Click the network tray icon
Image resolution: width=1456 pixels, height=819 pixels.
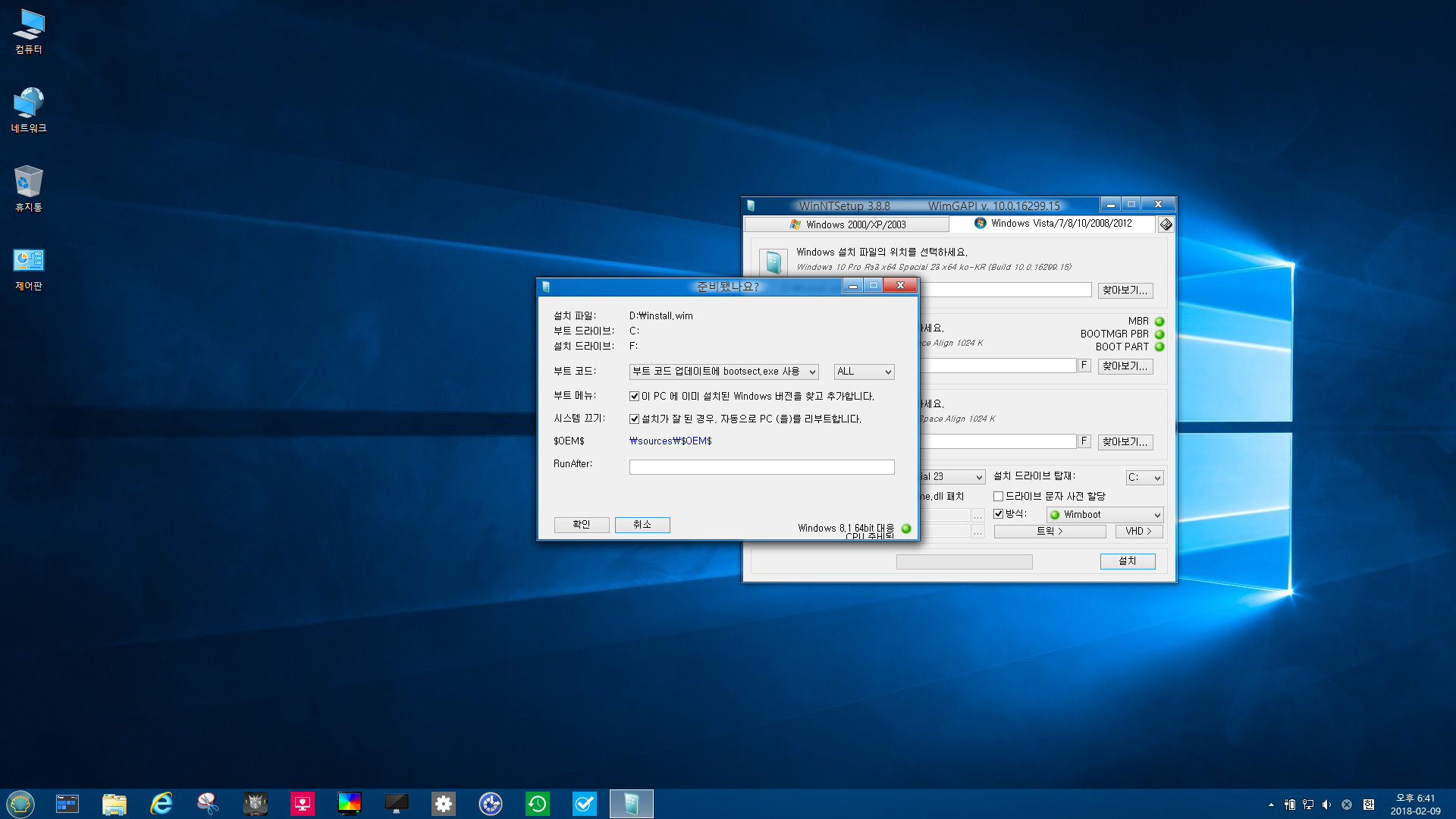(x=1307, y=805)
